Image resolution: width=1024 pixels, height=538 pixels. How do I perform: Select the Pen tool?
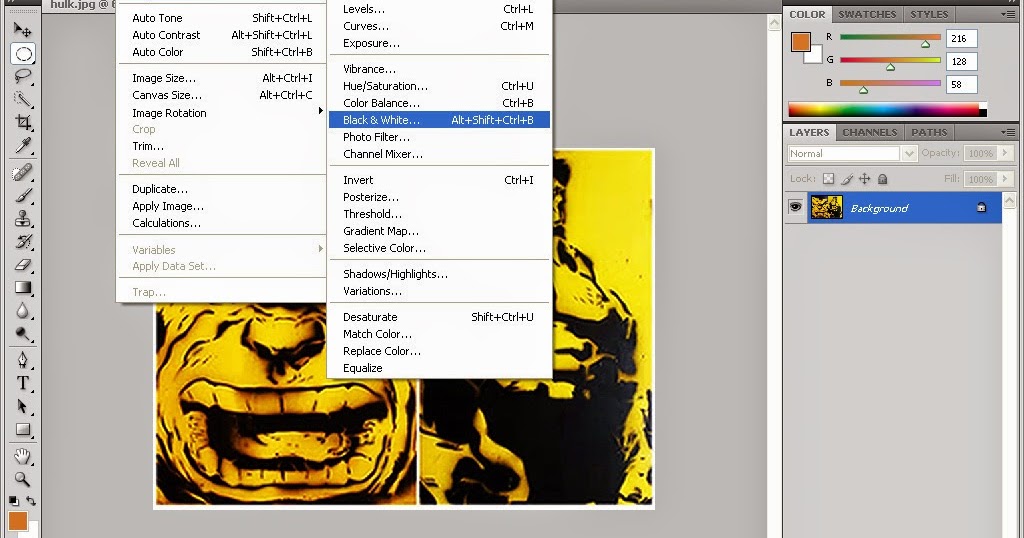(x=22, y=360)
